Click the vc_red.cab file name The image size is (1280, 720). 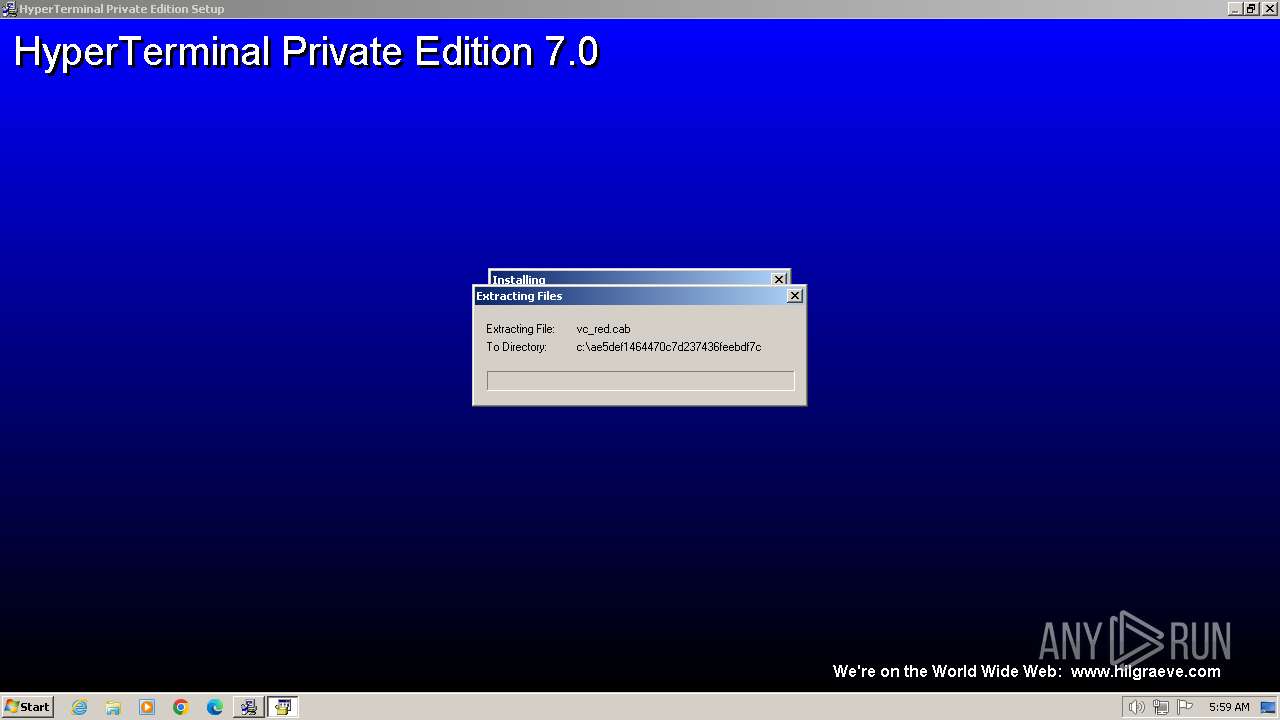click(603, 329)
